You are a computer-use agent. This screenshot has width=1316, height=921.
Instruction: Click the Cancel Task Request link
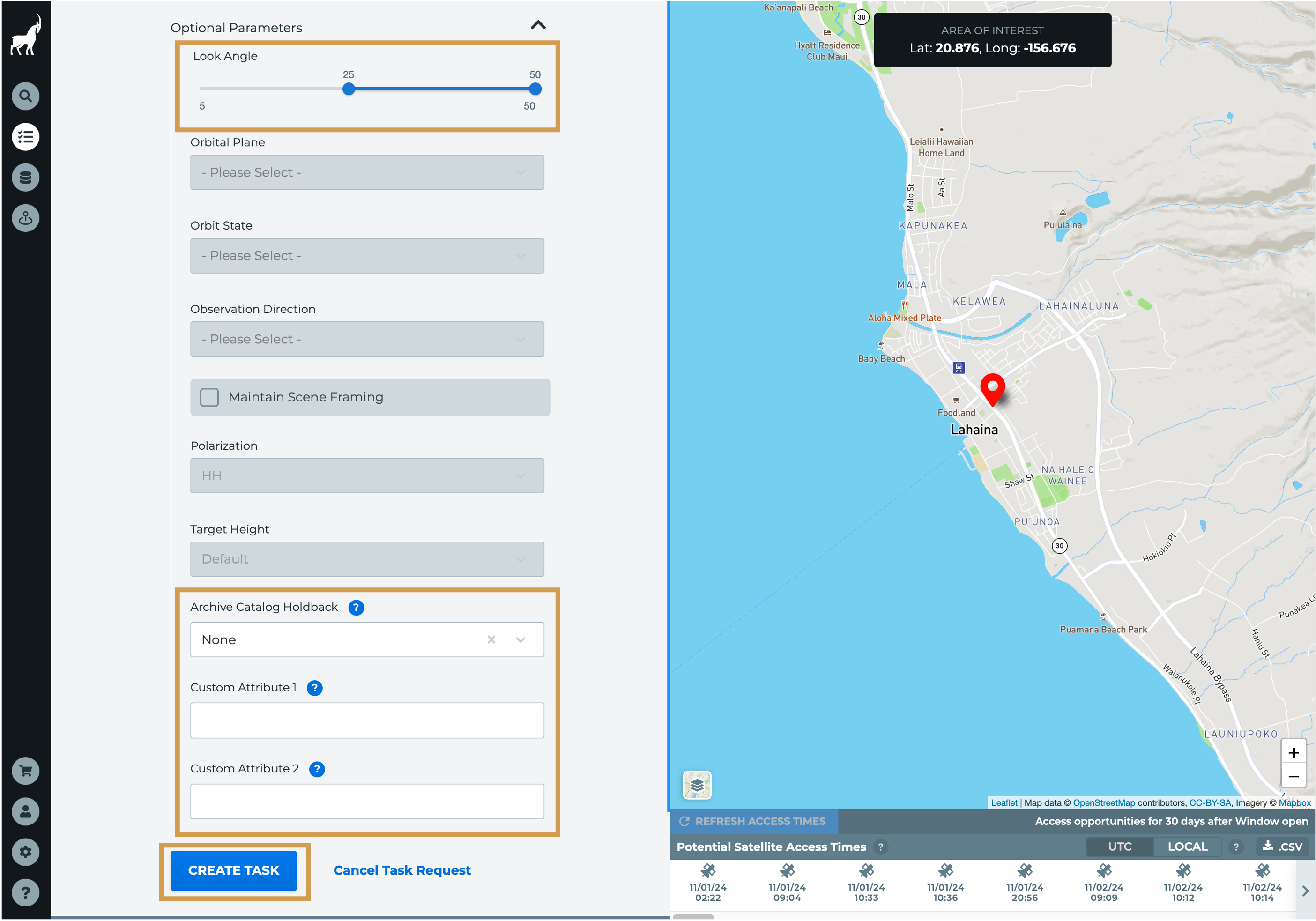(x=402, y=870)
